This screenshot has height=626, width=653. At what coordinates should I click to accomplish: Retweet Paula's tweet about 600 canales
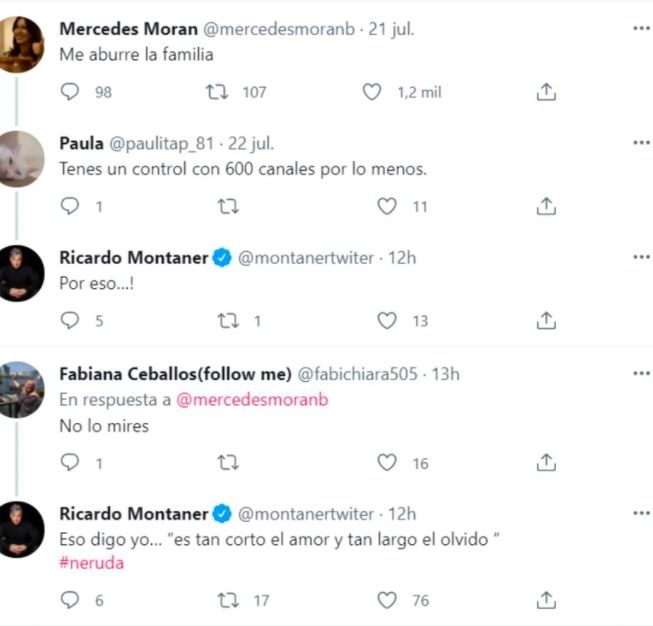(x=228, y=206)
